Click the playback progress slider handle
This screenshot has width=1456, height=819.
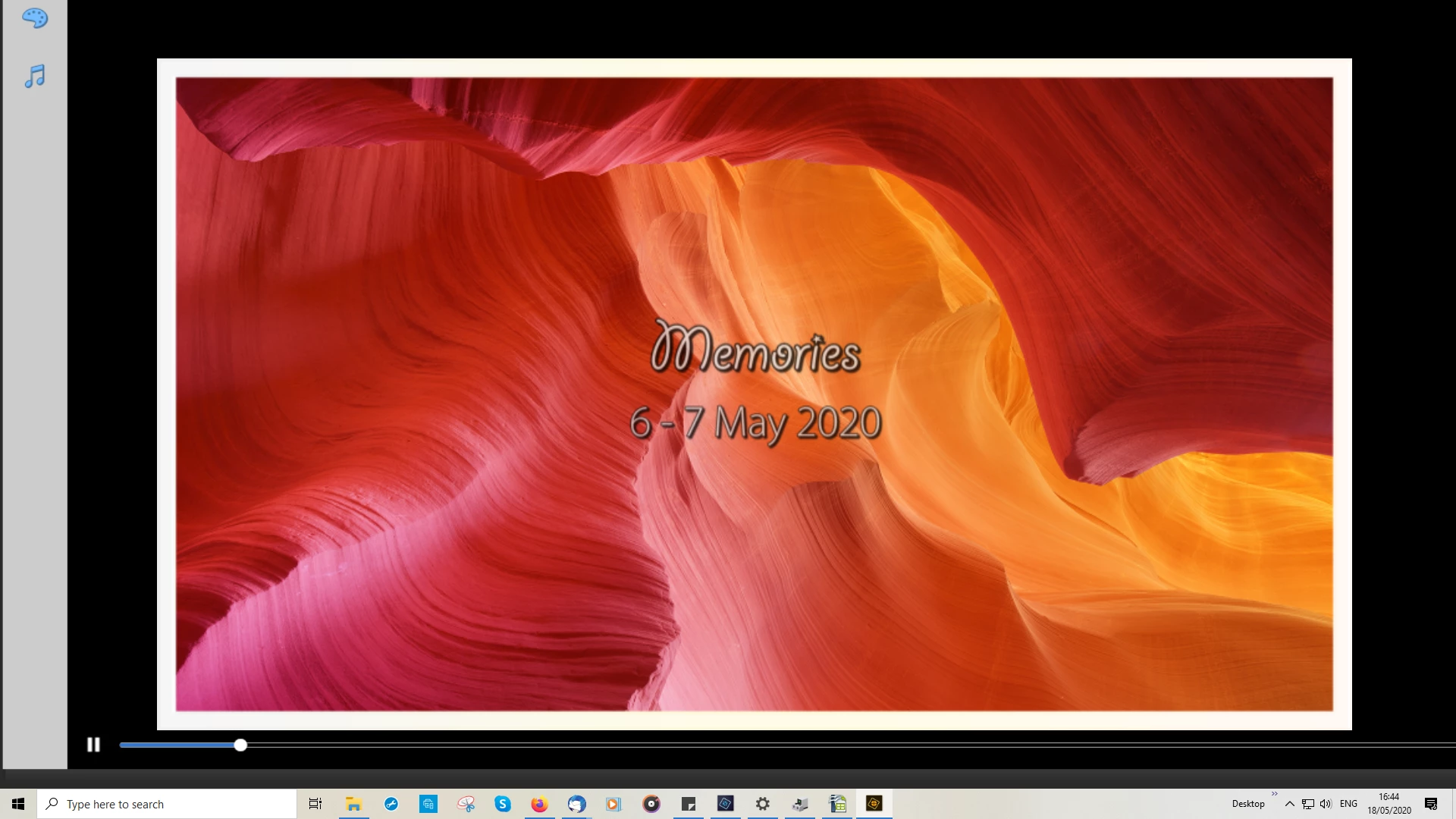[240, 745]
